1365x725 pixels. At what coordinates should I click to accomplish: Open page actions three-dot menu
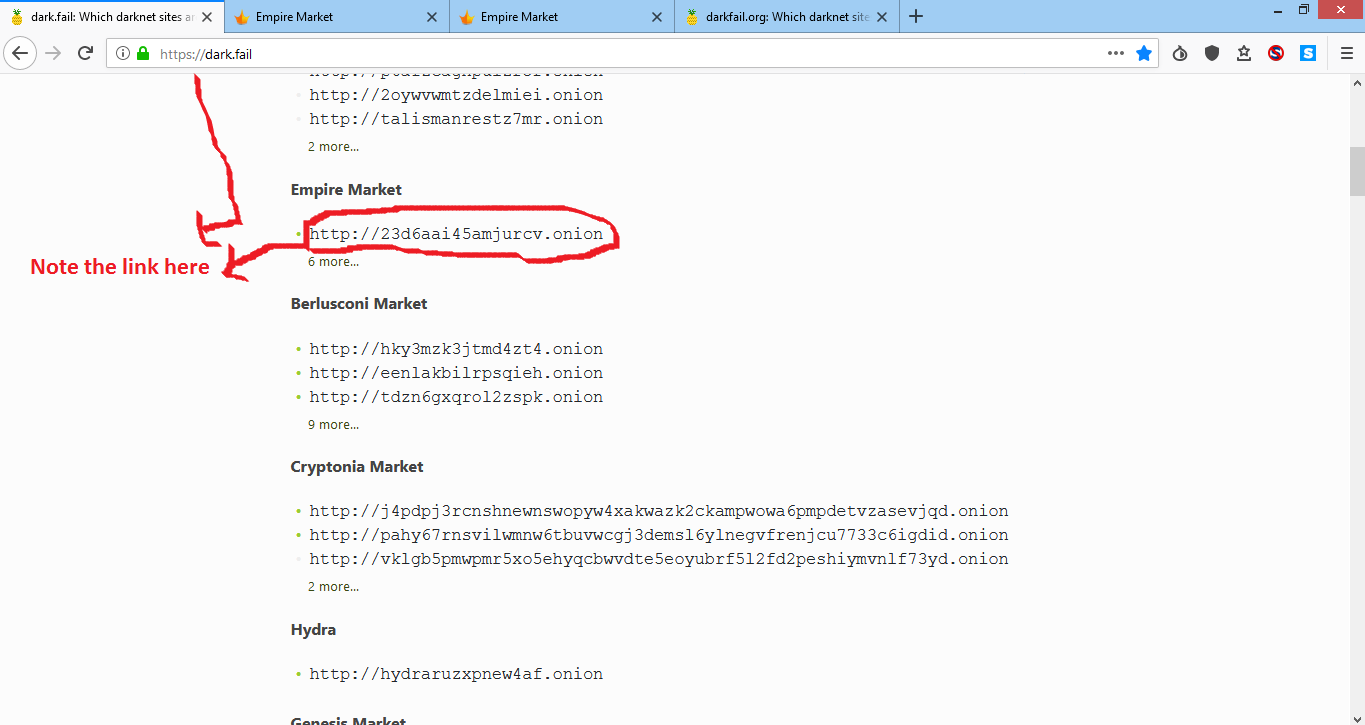pos(1116,54)
